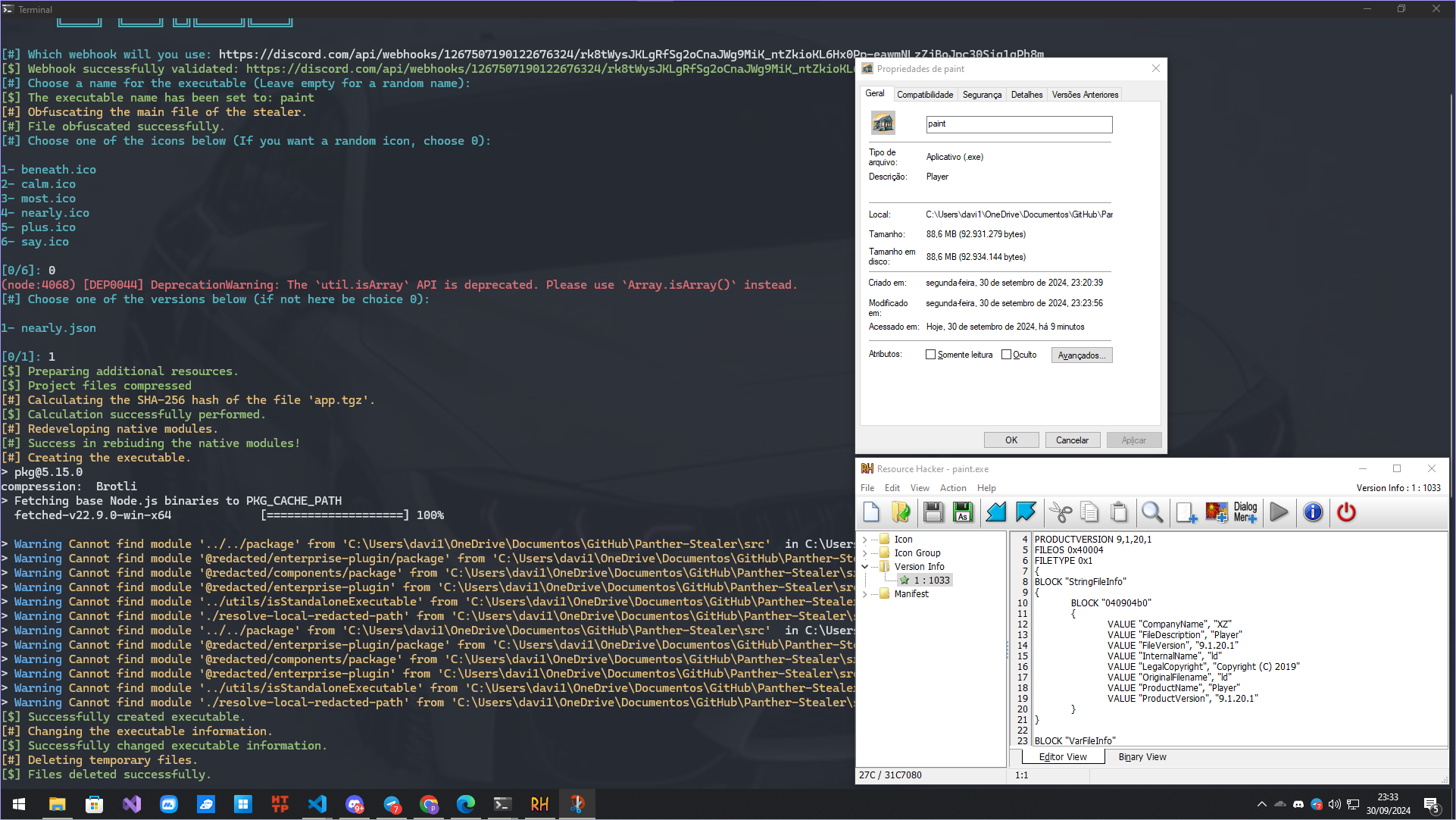Open the Help menu in Resource Hacker
The height and width of the screenshot is (820, 1456).
tap(986, 488)
